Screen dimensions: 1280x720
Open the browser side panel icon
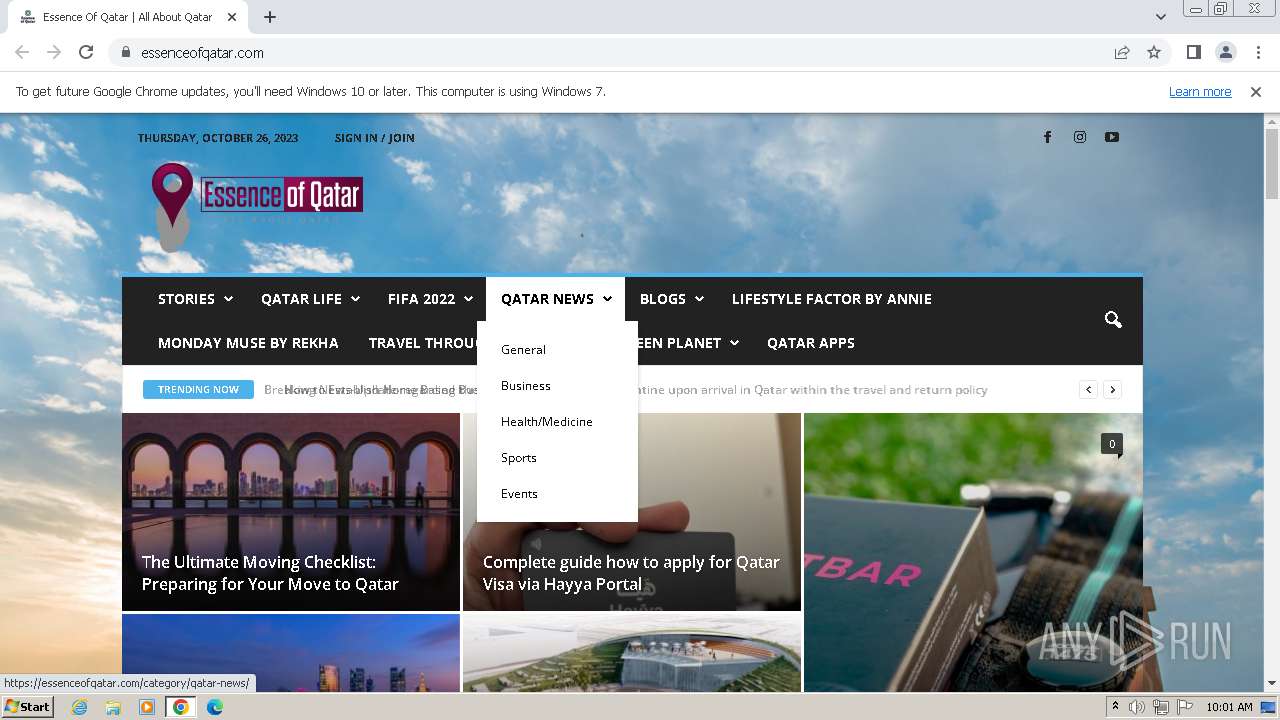point(1193,52)
